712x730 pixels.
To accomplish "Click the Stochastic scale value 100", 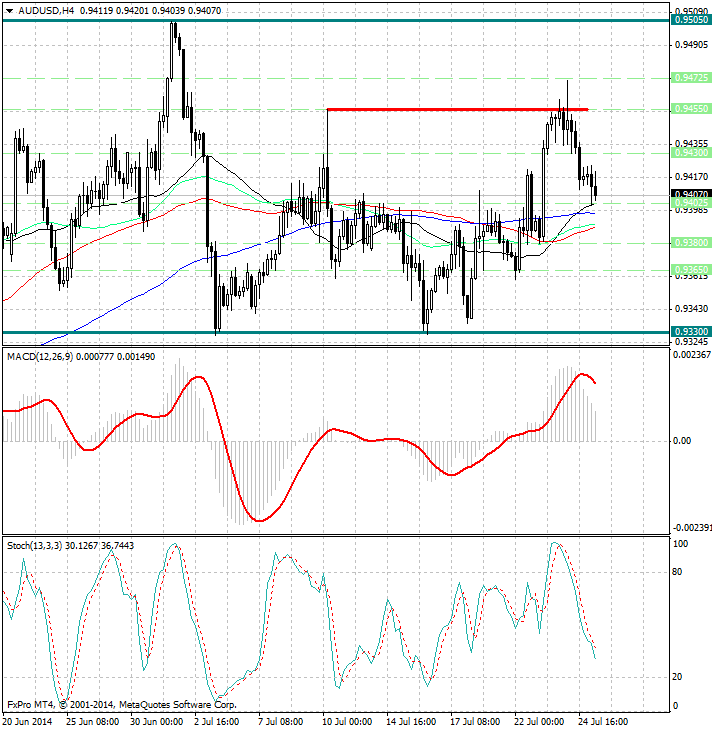I will (681, 544).
